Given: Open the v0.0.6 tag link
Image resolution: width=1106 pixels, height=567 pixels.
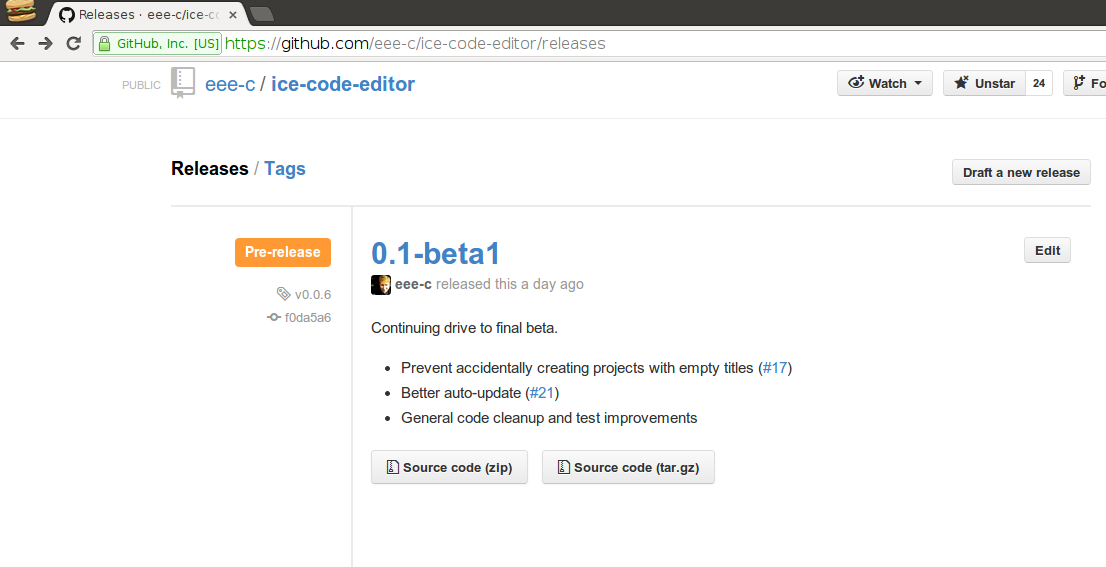Looking at the screenshot, I should [x=313, y=295].
